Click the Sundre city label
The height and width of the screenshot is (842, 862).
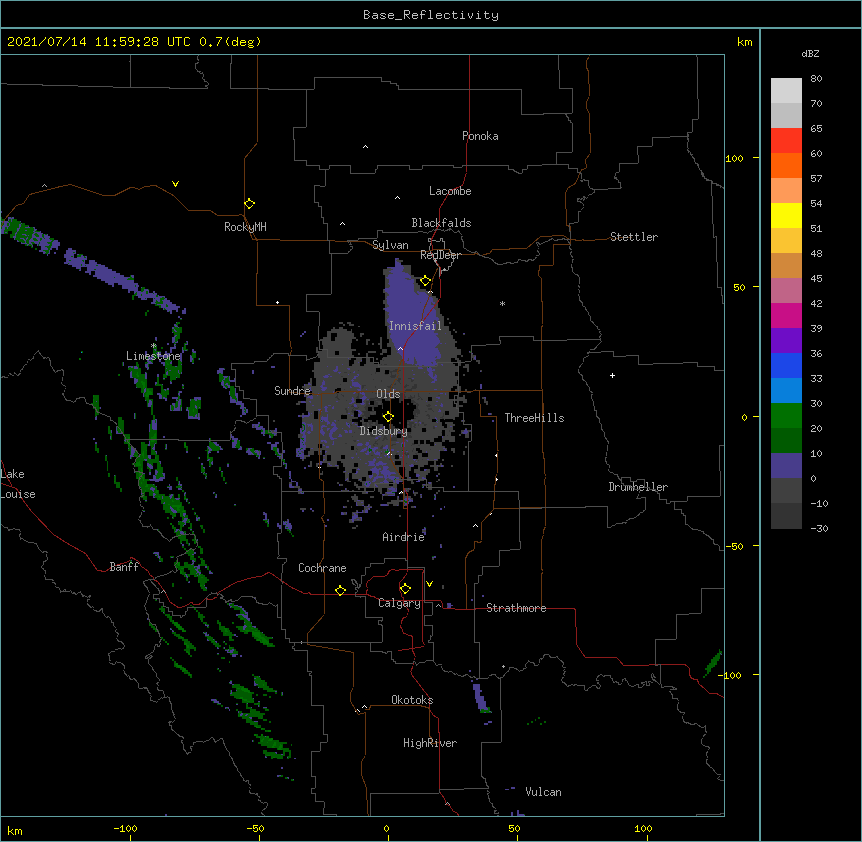tap(292, 391)
